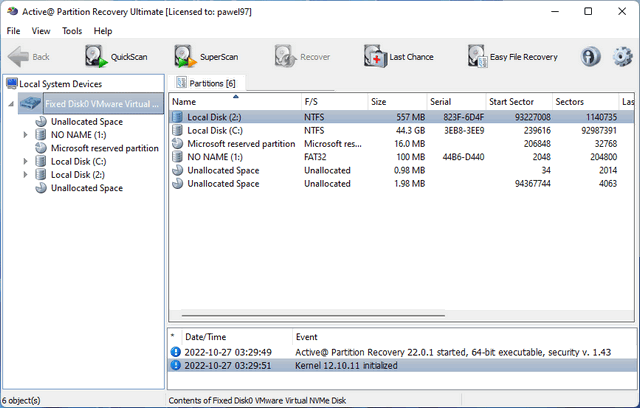Open the File menu
The width and height of the screenshot is (640, 408).
(x=14, y=31)
